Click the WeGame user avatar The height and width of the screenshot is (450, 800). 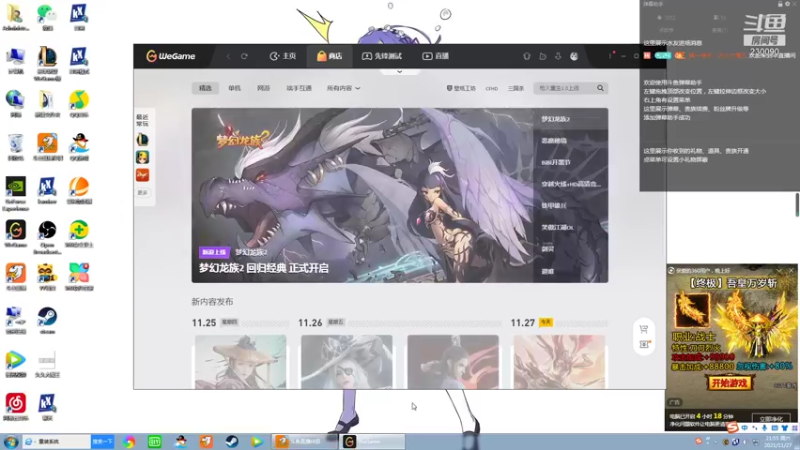[x=574, y=56]
